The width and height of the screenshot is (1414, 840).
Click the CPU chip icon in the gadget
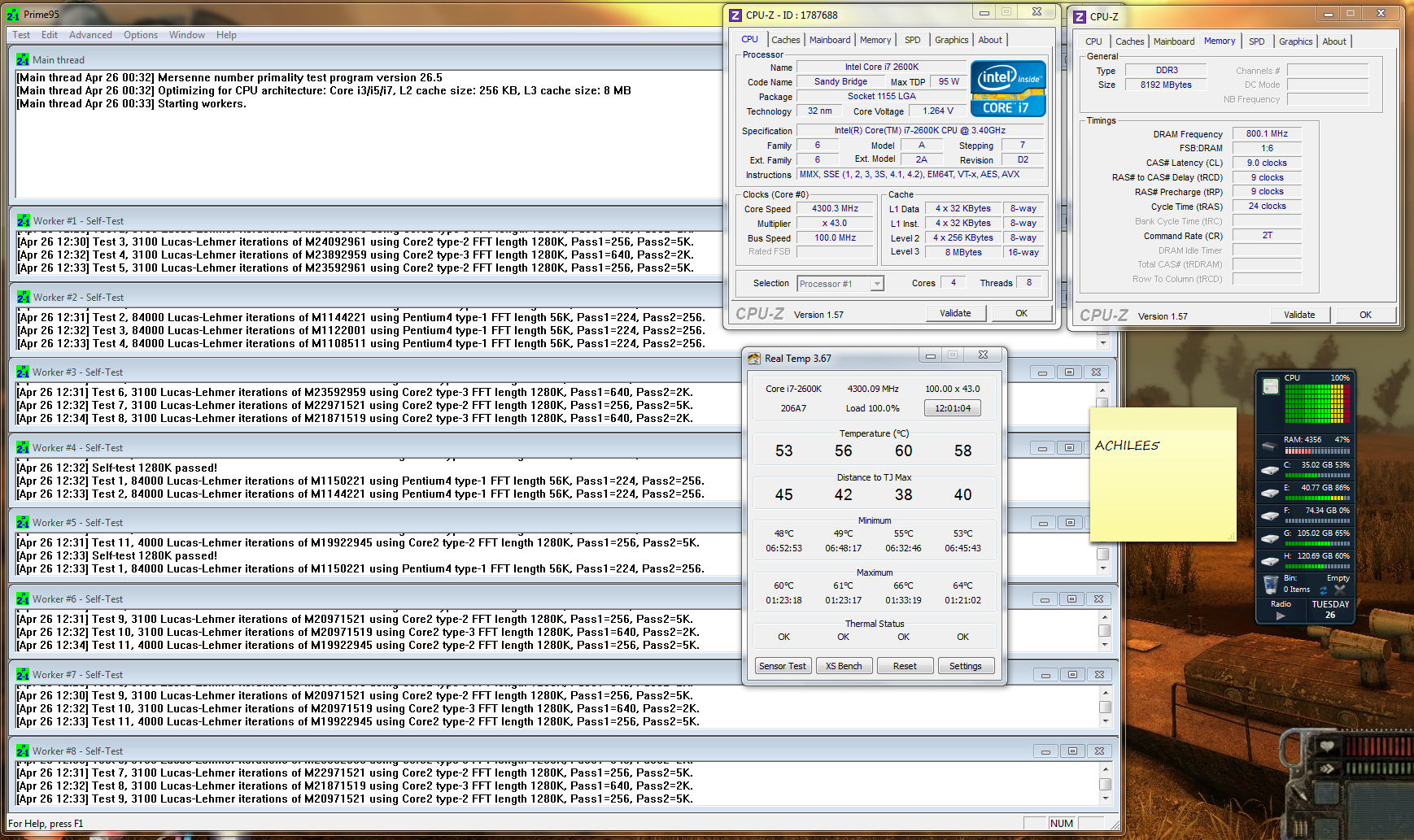[x=1271, y=387]
